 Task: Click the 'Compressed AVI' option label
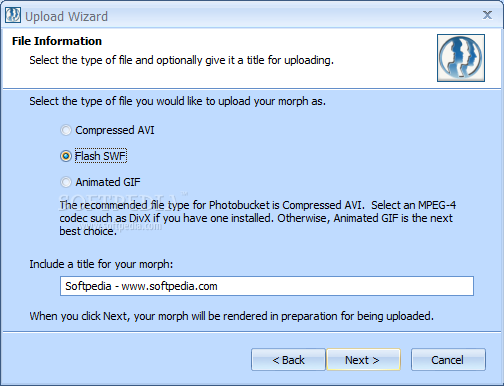(x=115, y=130)
